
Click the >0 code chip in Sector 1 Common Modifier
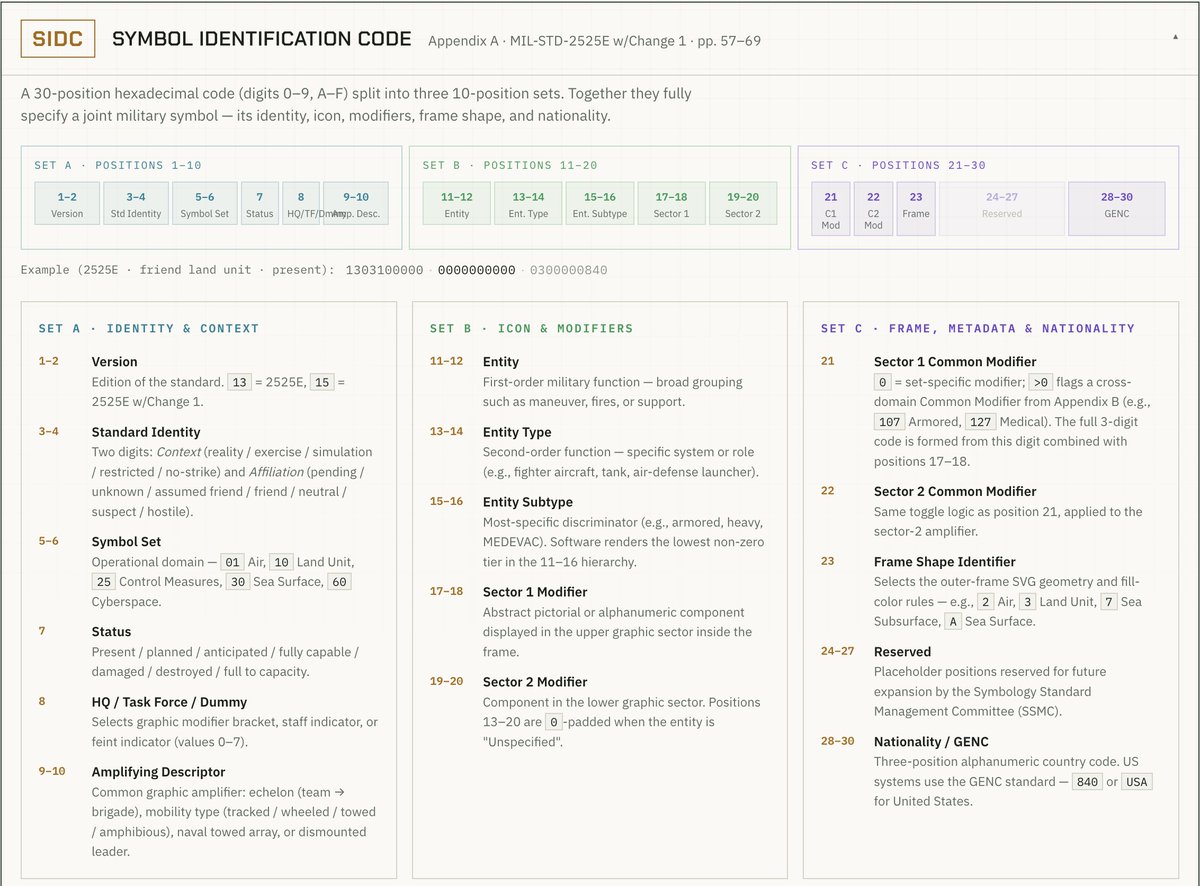point(1040,382)
